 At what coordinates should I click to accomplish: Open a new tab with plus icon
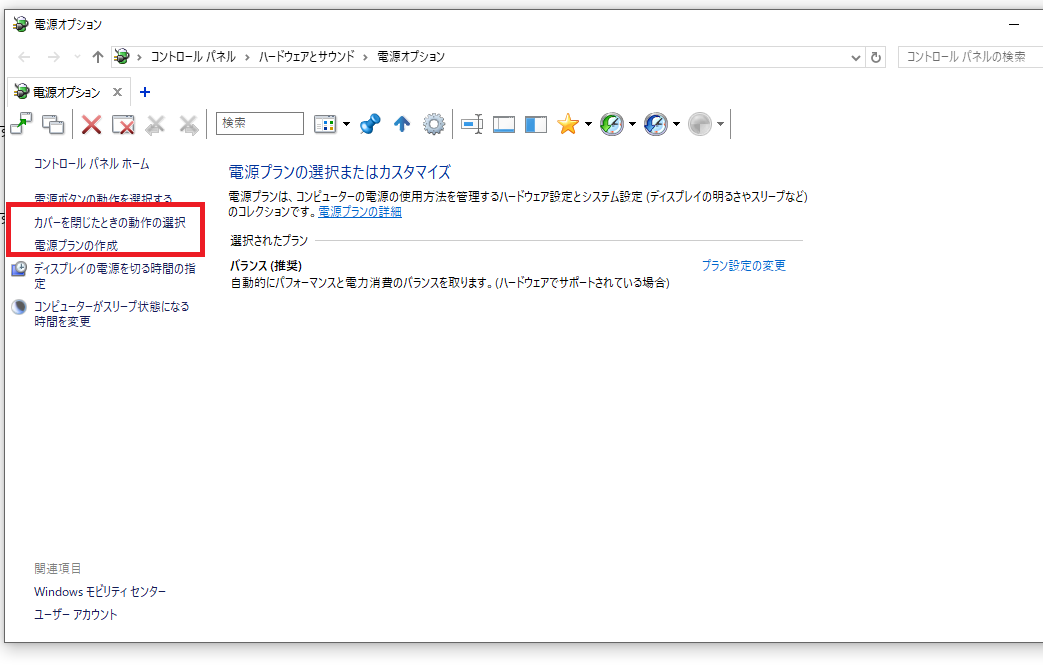tap(145, 92)
